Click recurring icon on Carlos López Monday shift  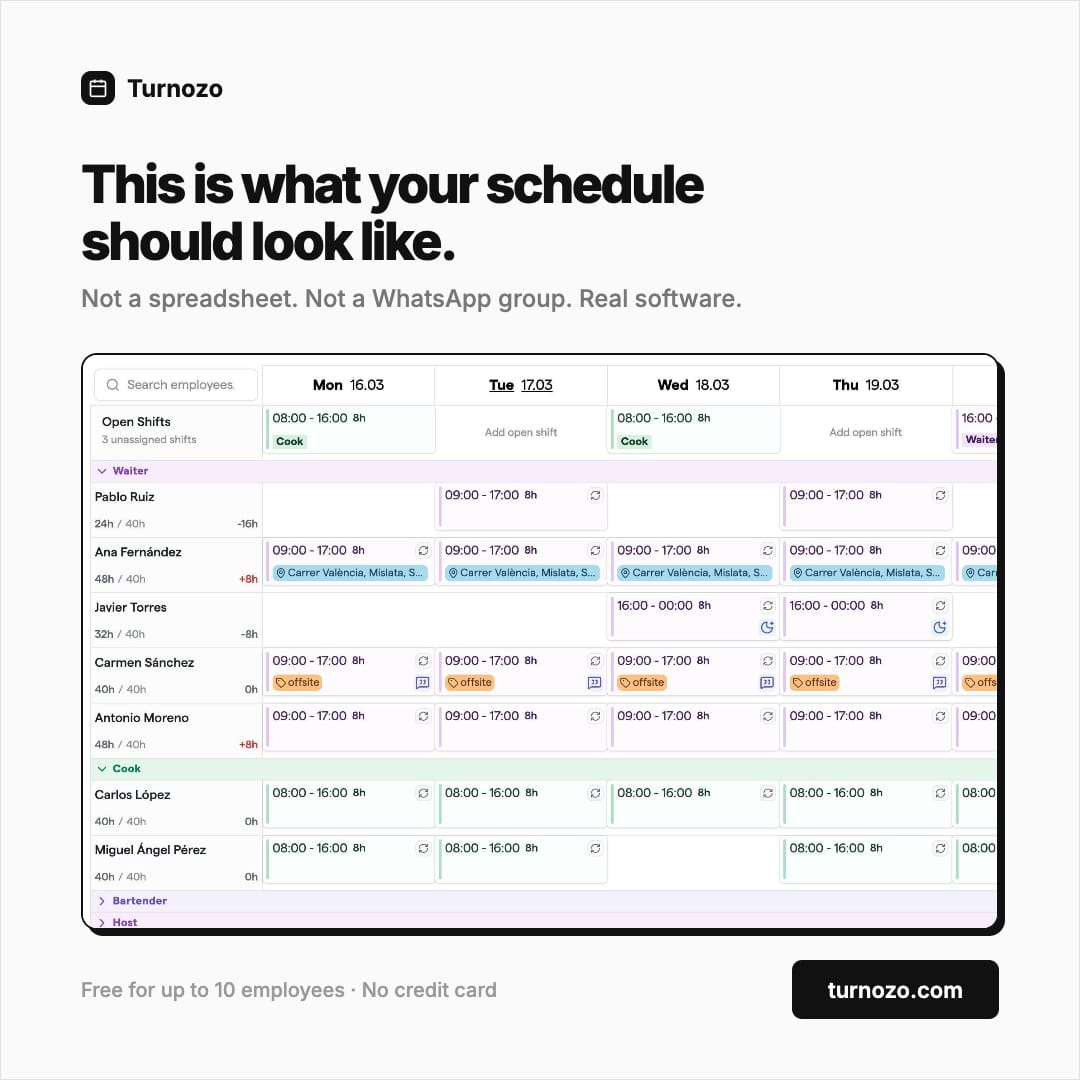[x=423, y=793]
